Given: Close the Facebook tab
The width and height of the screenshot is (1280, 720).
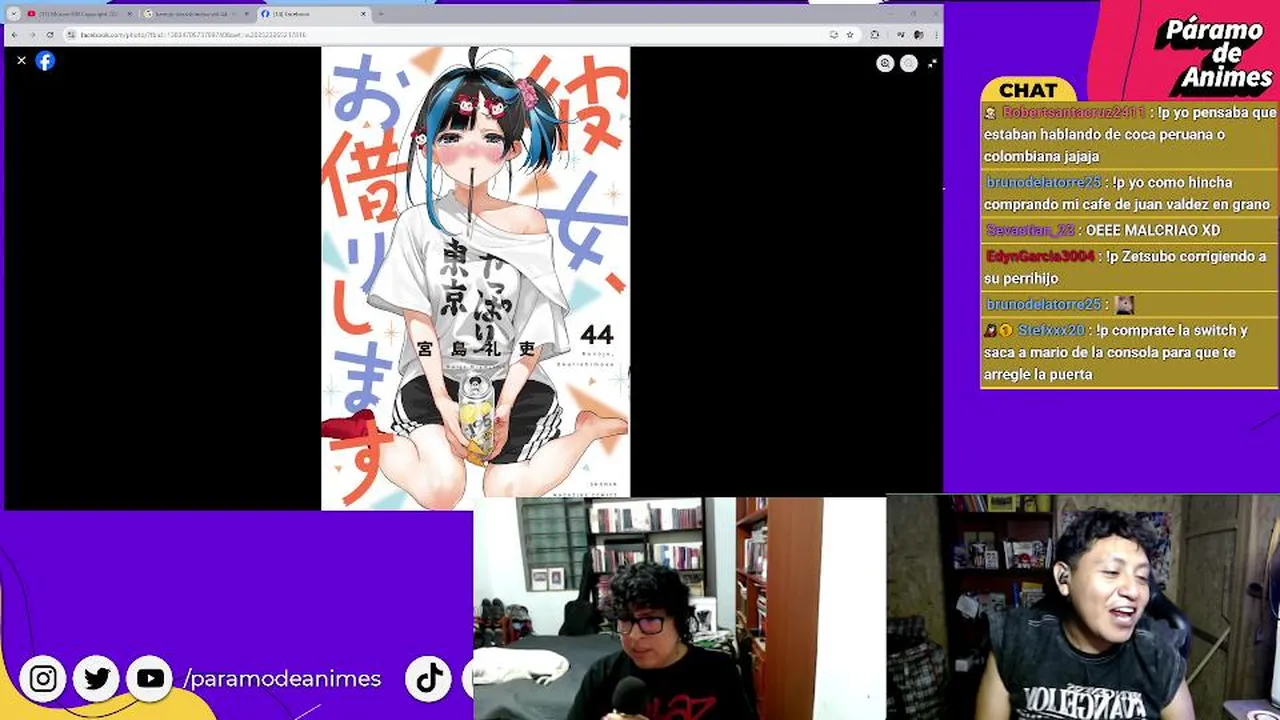Looking at the screenshot, I should (x=363, y=14).
